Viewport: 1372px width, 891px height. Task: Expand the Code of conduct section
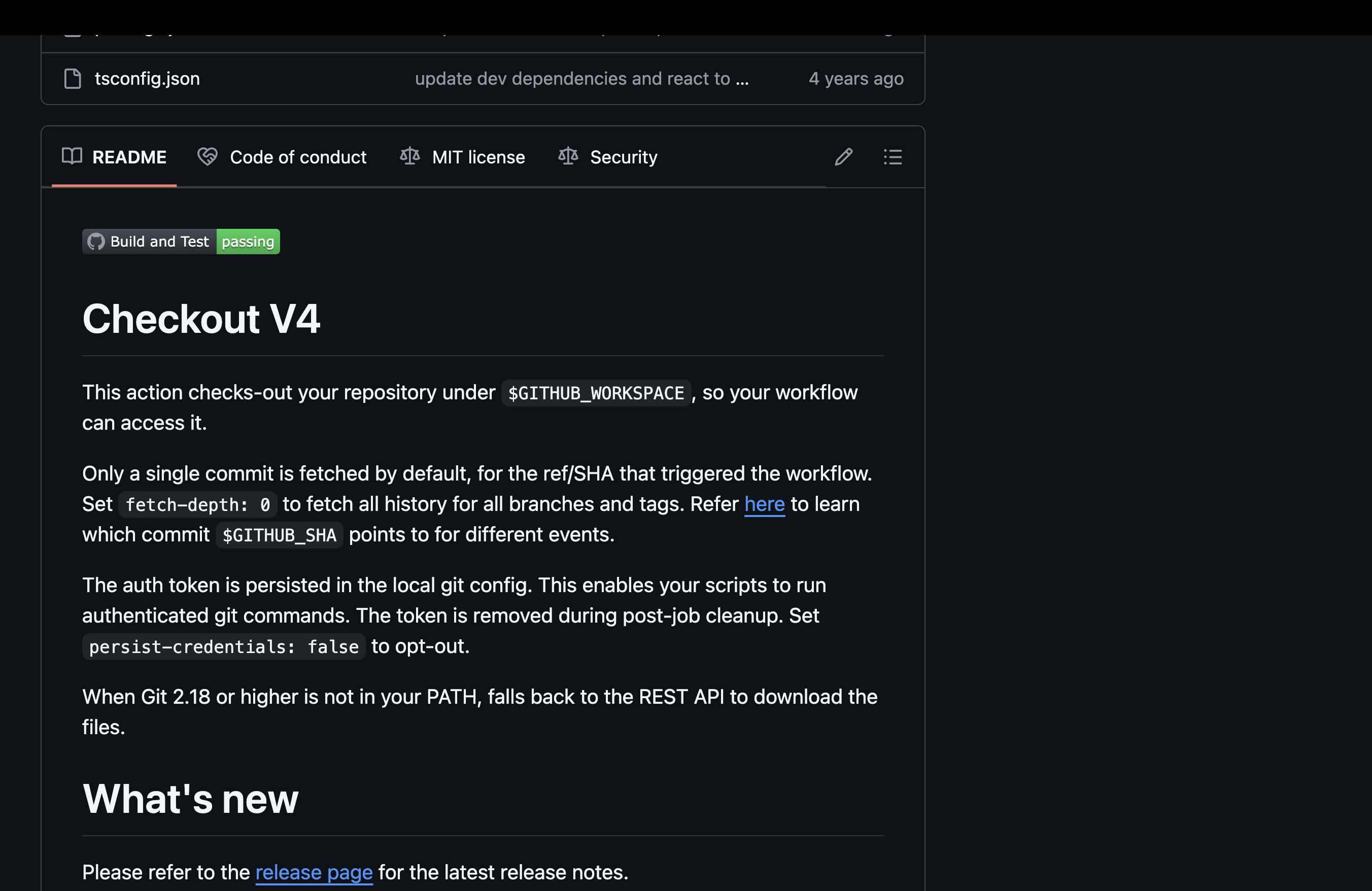[x=282, y=157]
